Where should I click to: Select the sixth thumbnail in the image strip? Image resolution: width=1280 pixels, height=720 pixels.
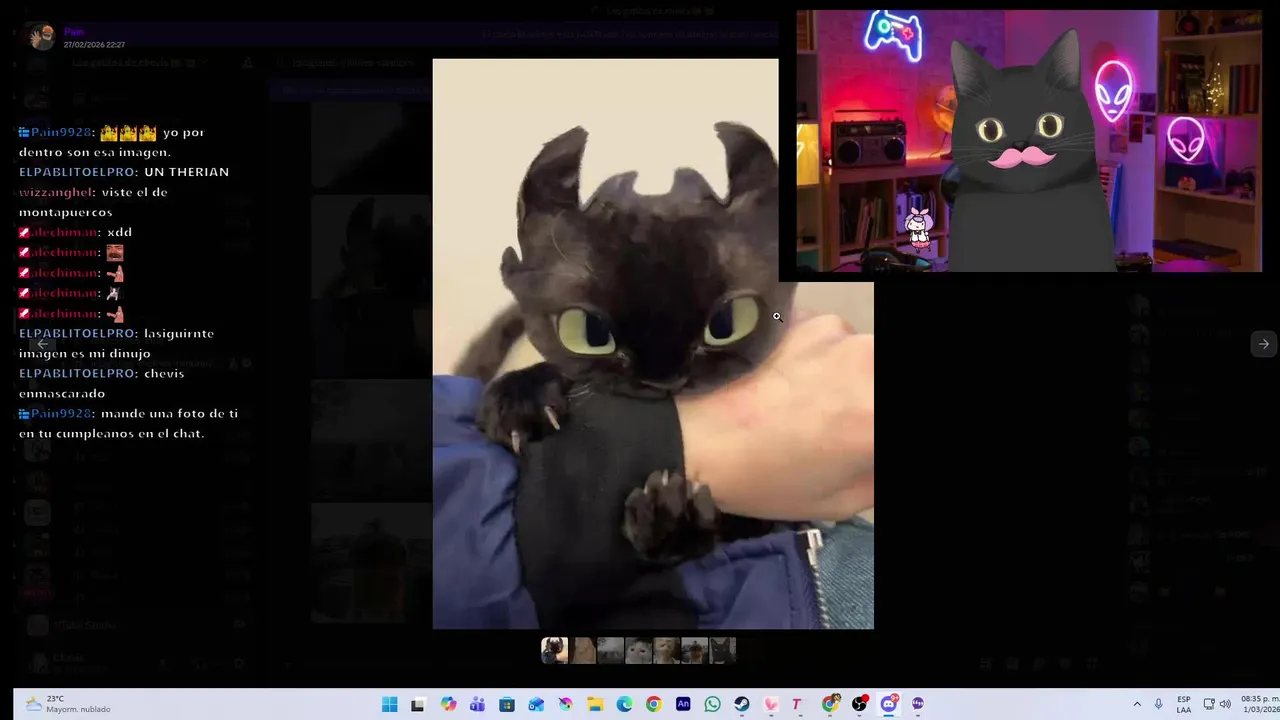pos(695,651)
